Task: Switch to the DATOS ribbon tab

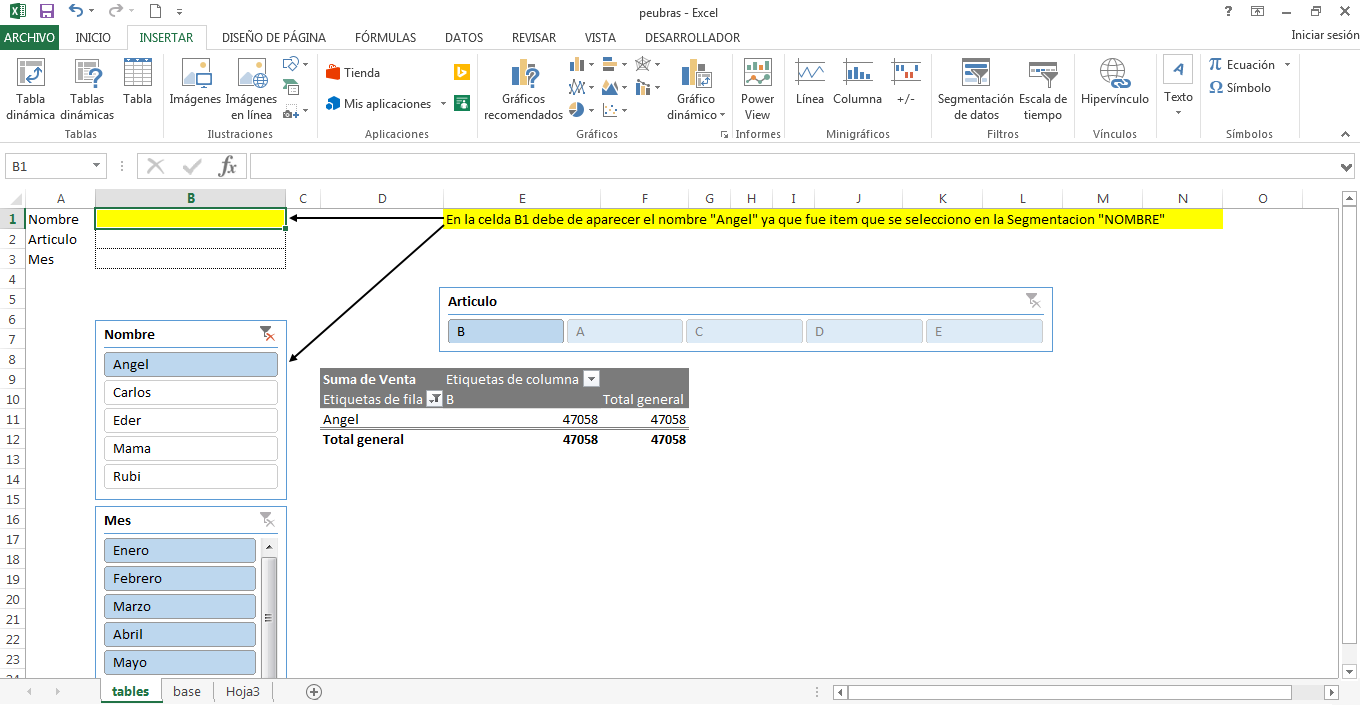Action: (463, 37)
